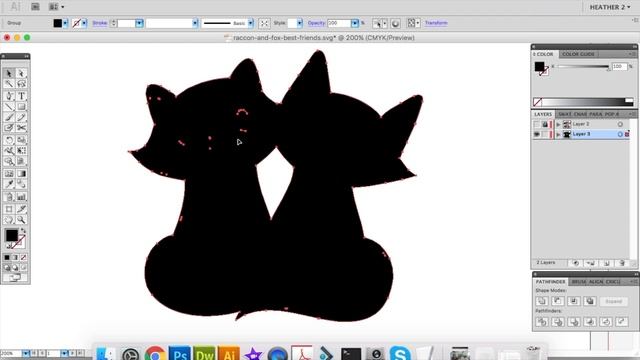Expand Layer 3 disclosure triangle
The height and width of the screenshot is (360, 640).
558,135
